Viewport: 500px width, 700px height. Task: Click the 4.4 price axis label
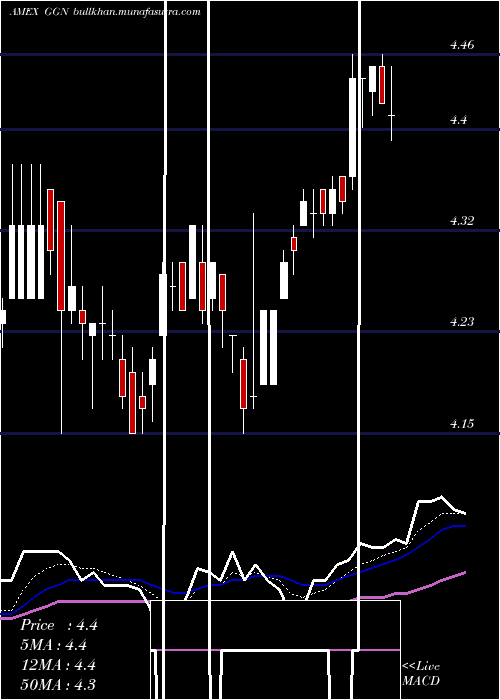pyautogui.click(x=458, y=120)
